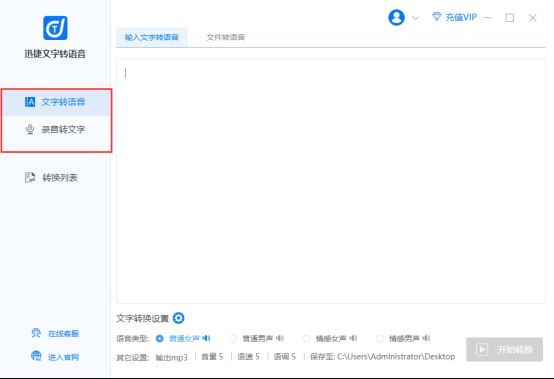Click the 转换列表 file list icon
Image resolution: width=554 pixels, height=379 pixels.
[30, 177]
